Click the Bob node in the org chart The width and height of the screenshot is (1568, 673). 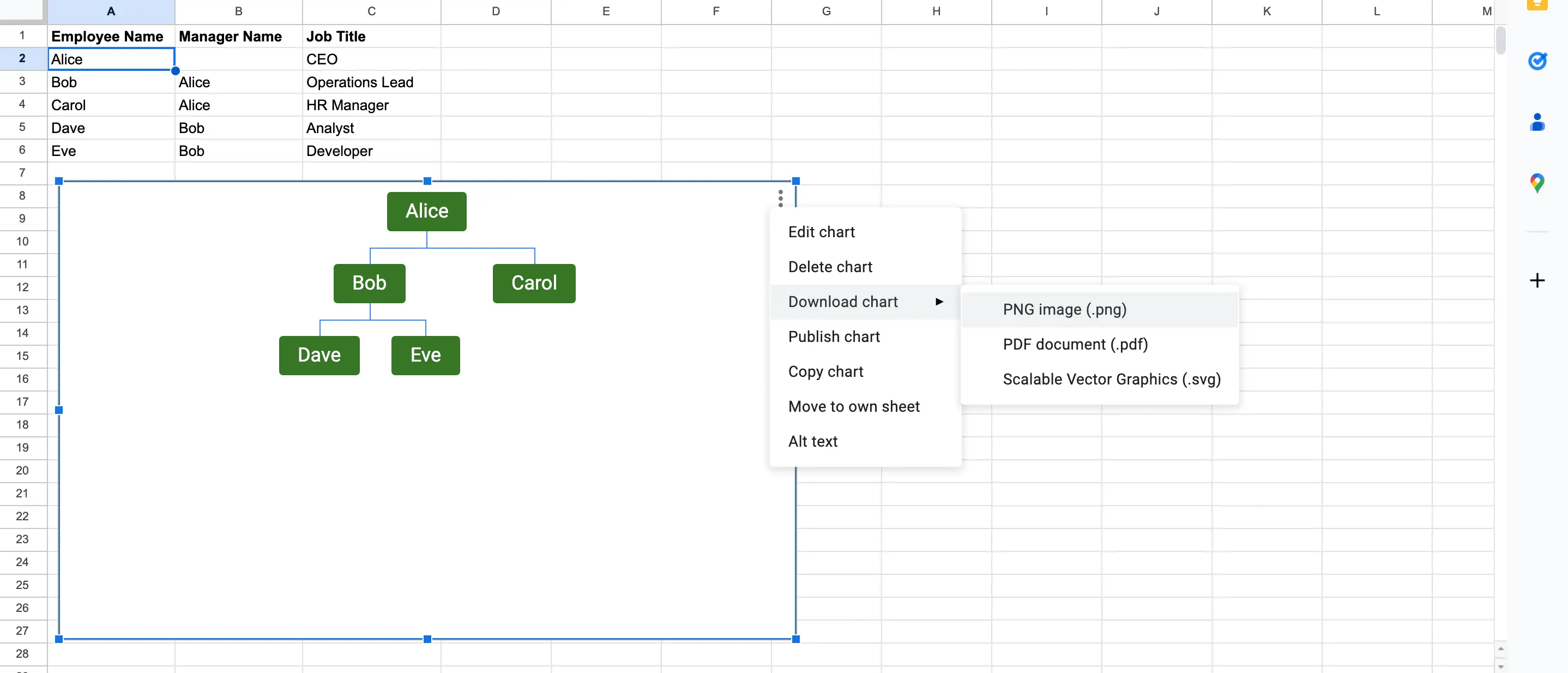click(370, 283)
